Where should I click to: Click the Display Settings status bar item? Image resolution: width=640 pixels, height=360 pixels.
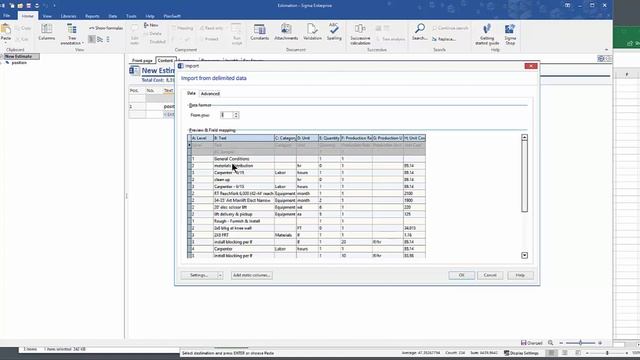pyautogui.click(x=522, y=353)
